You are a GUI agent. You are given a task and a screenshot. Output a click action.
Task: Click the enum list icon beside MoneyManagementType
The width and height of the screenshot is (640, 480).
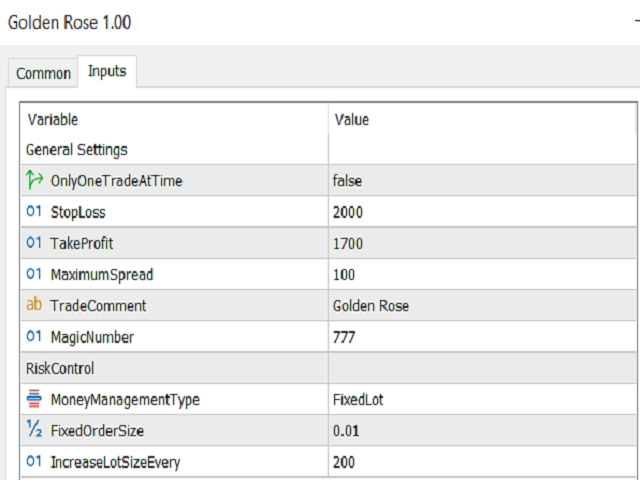[x=34, y=399]
